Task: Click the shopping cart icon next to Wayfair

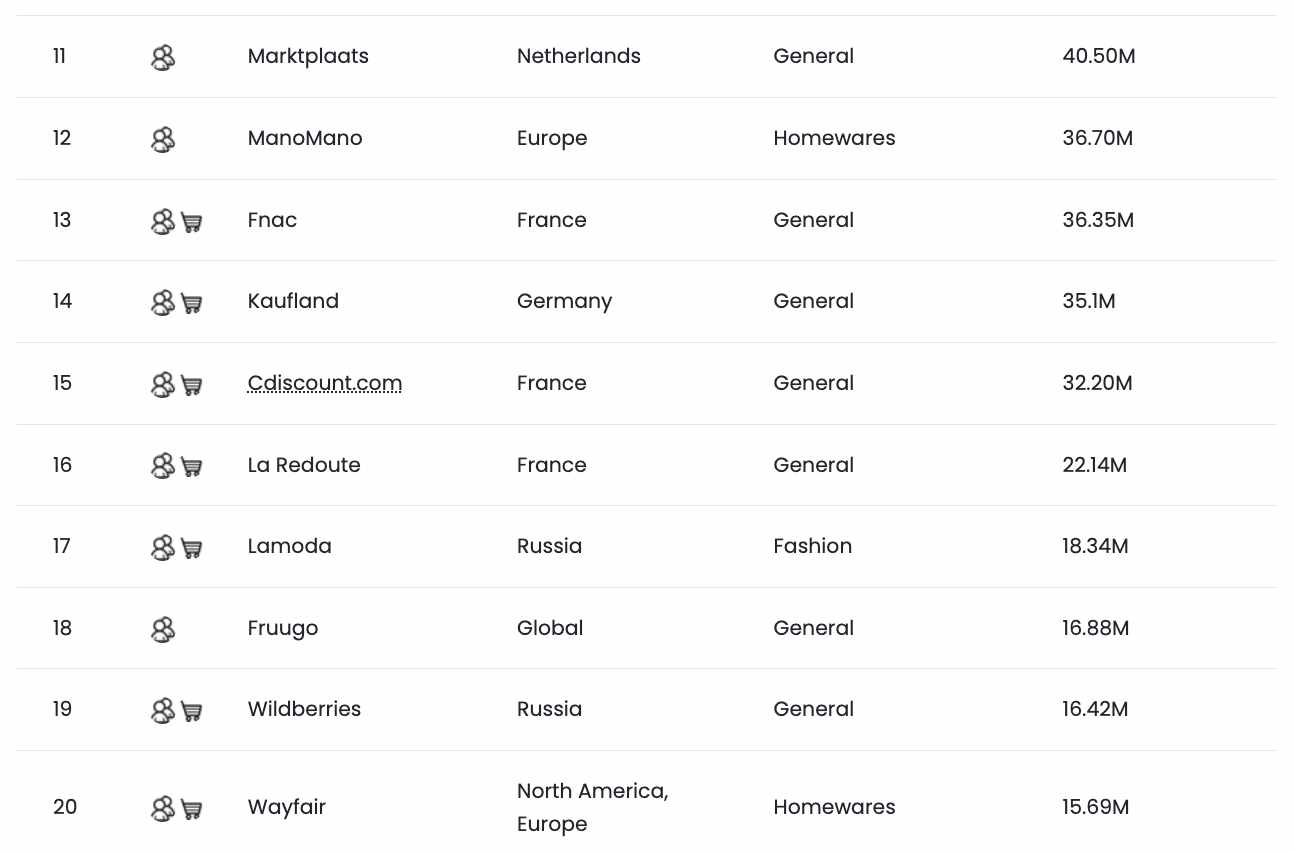Action: click(192, 809)
